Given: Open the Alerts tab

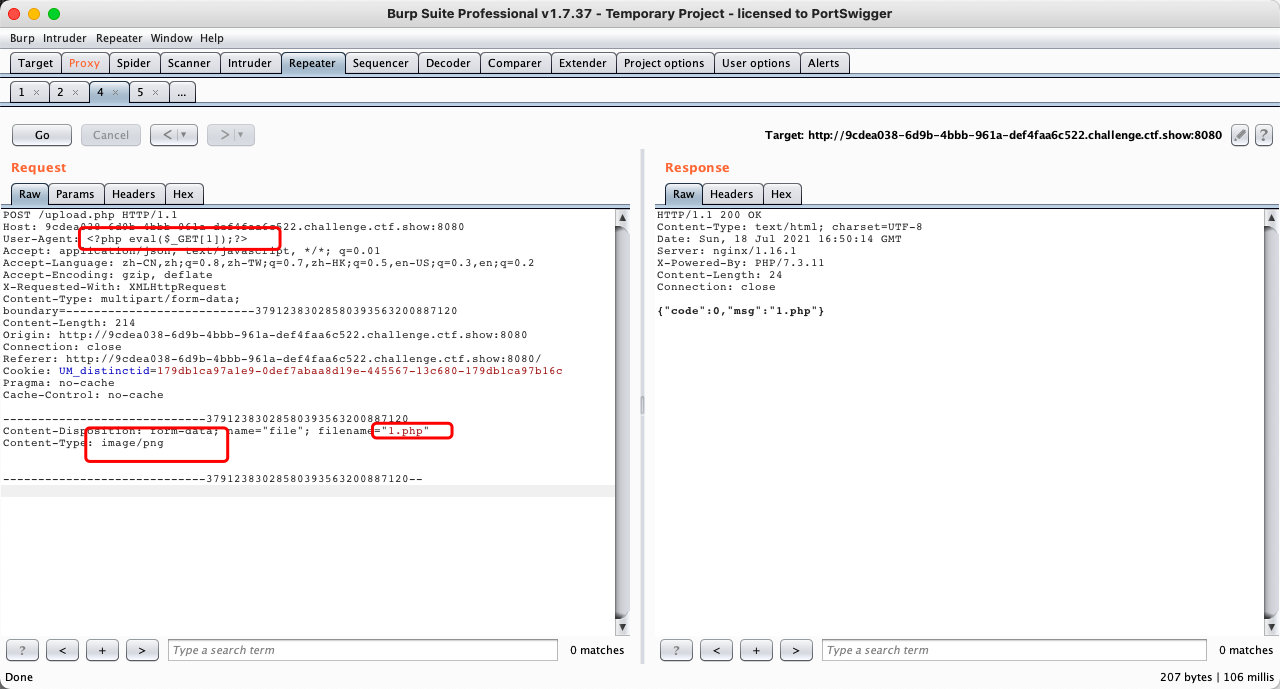Looking at the screenshot, I should point(824,63).
